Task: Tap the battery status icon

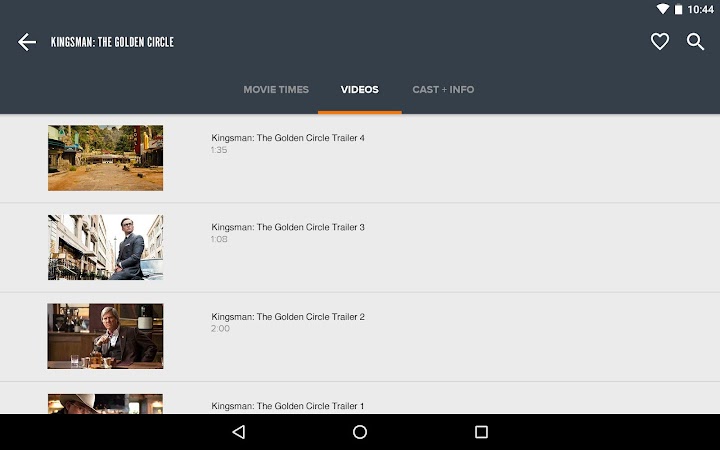Action: [x=679, y=9]
